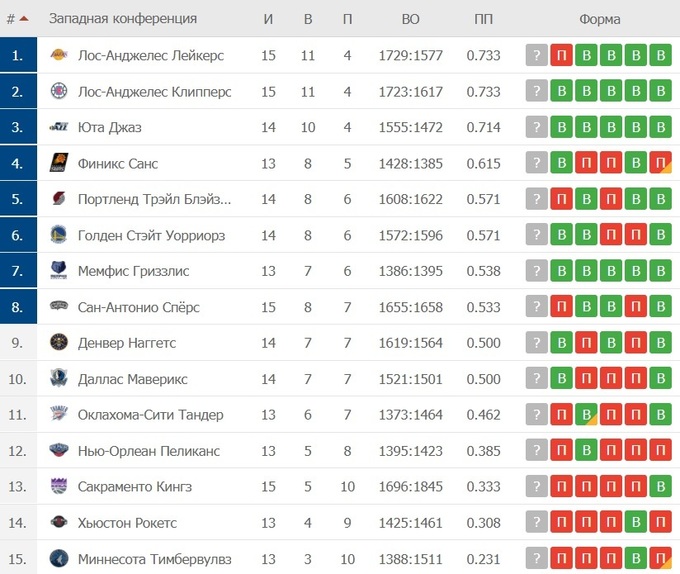Sort table by the # column arrow

tap(23, 19)
